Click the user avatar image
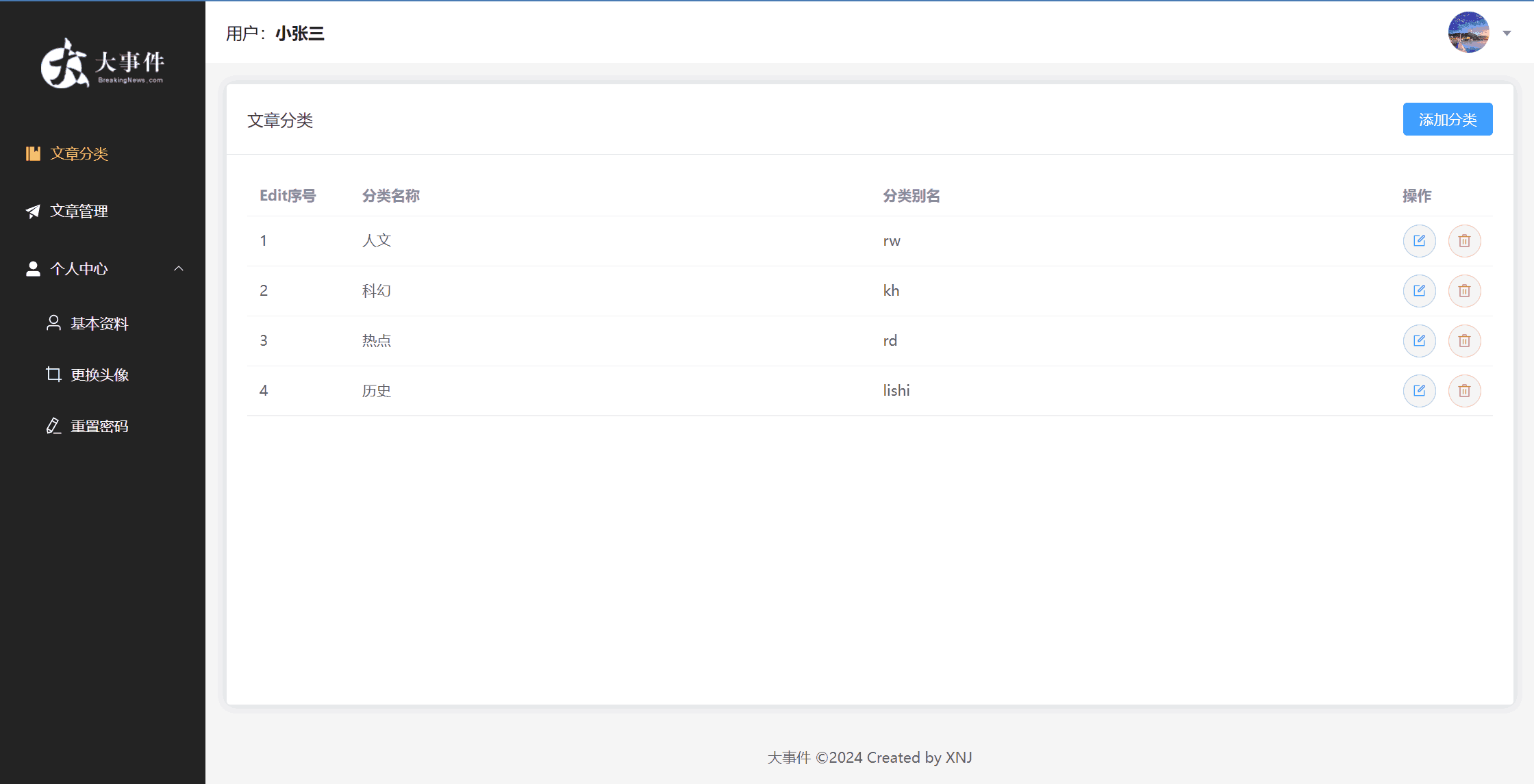Image resolution: width=1534 pixels, height=784 pixels. click(x=1468, y=32)
